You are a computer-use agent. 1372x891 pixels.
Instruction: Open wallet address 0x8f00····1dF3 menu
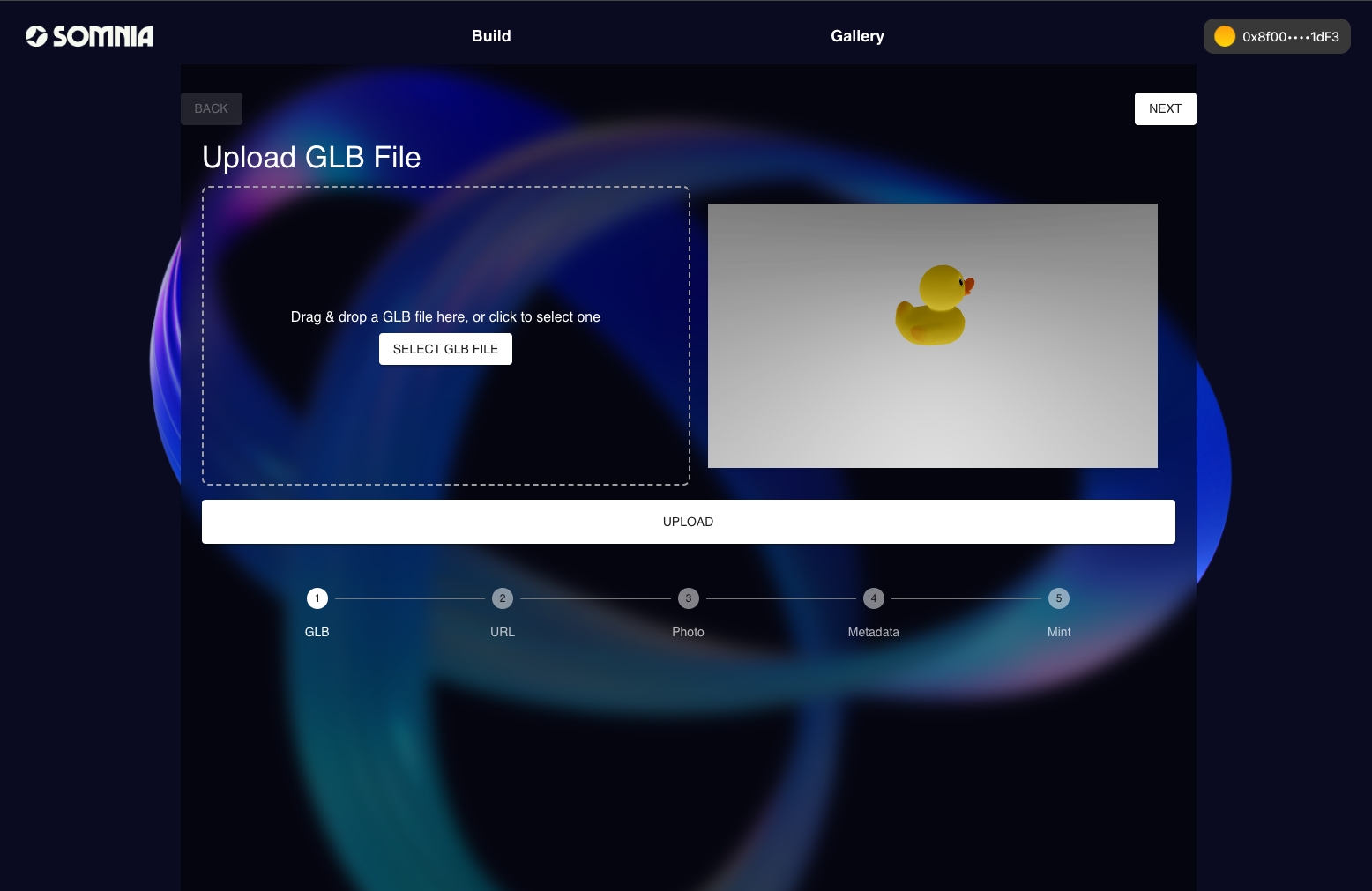point(1290,37)
